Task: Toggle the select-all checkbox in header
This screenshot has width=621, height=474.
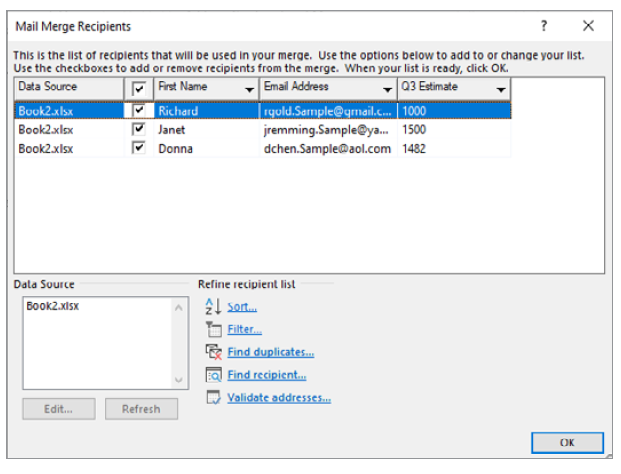Action: (139, 89)
